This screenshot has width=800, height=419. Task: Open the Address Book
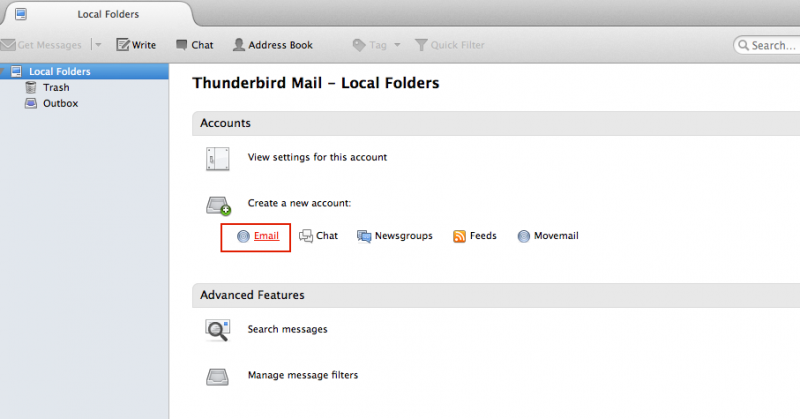coord(273,45)
